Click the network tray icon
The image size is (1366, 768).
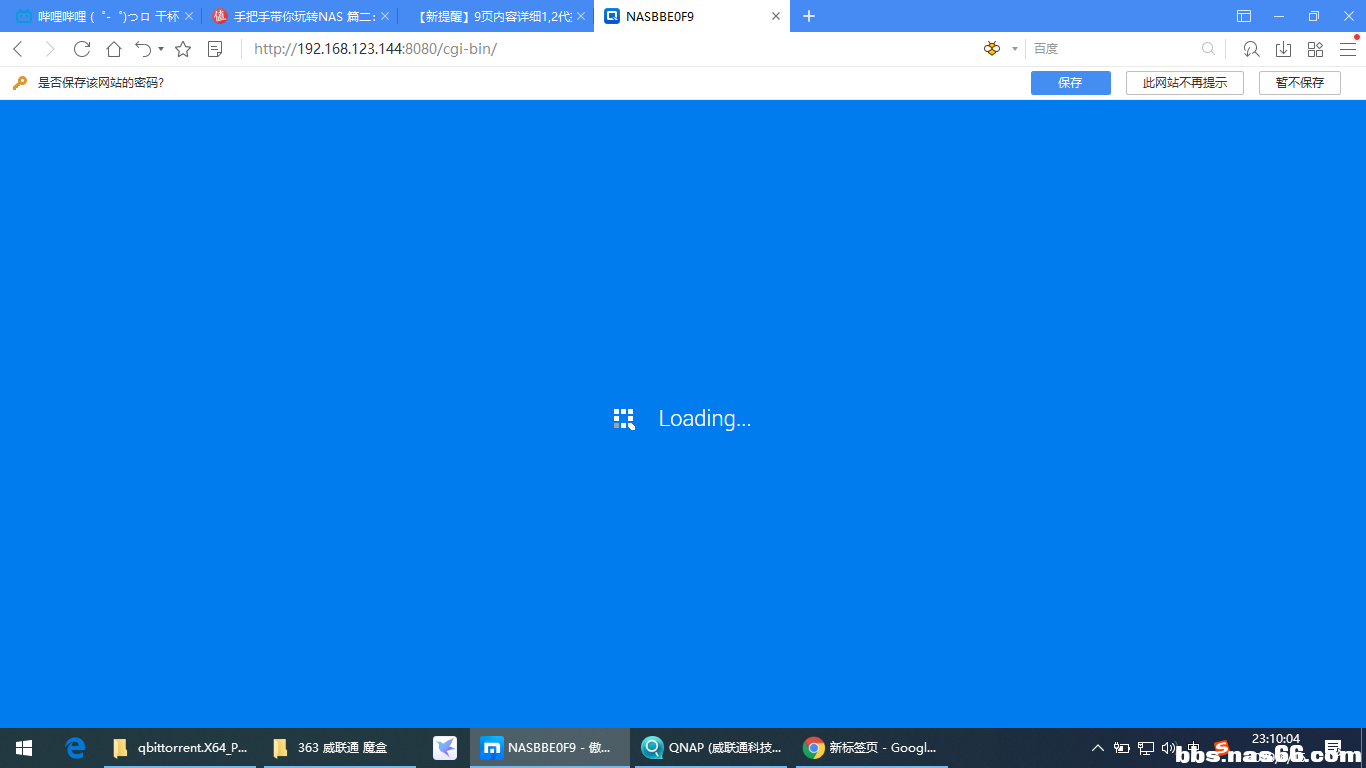(x=1146, y=748)
